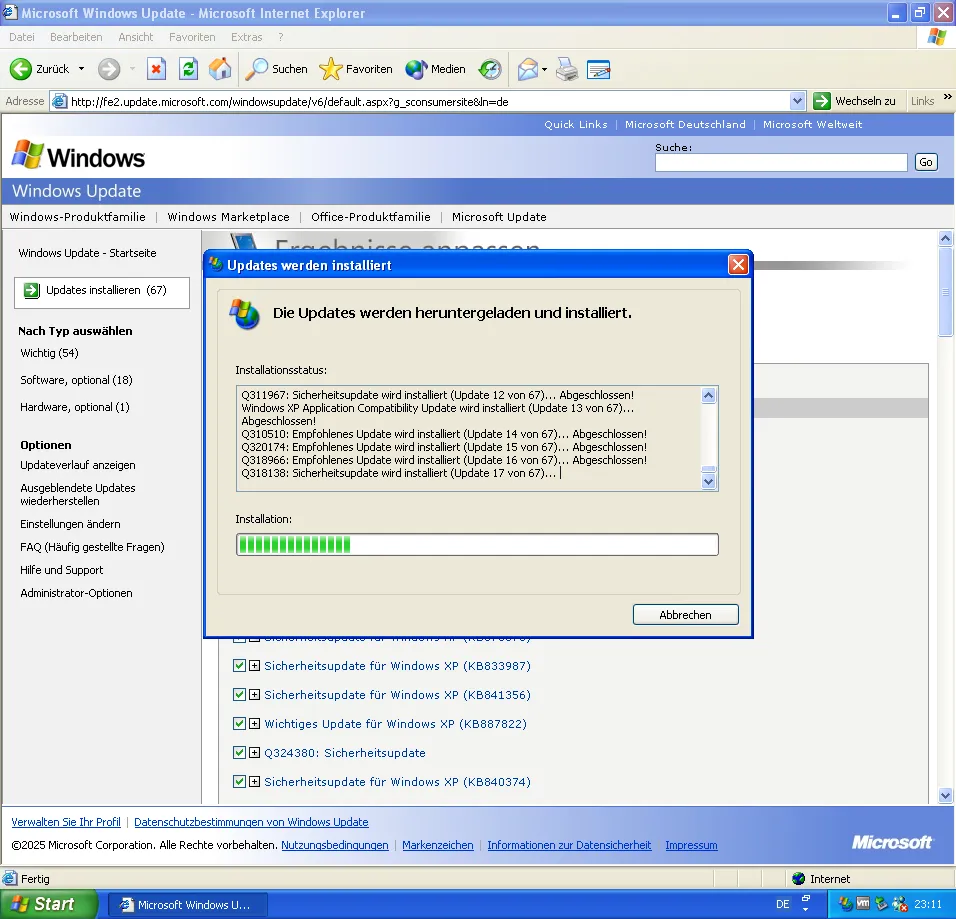Click the Installation progress bar
The height and width of the screenshot is (919, 956).
[477, 545]
